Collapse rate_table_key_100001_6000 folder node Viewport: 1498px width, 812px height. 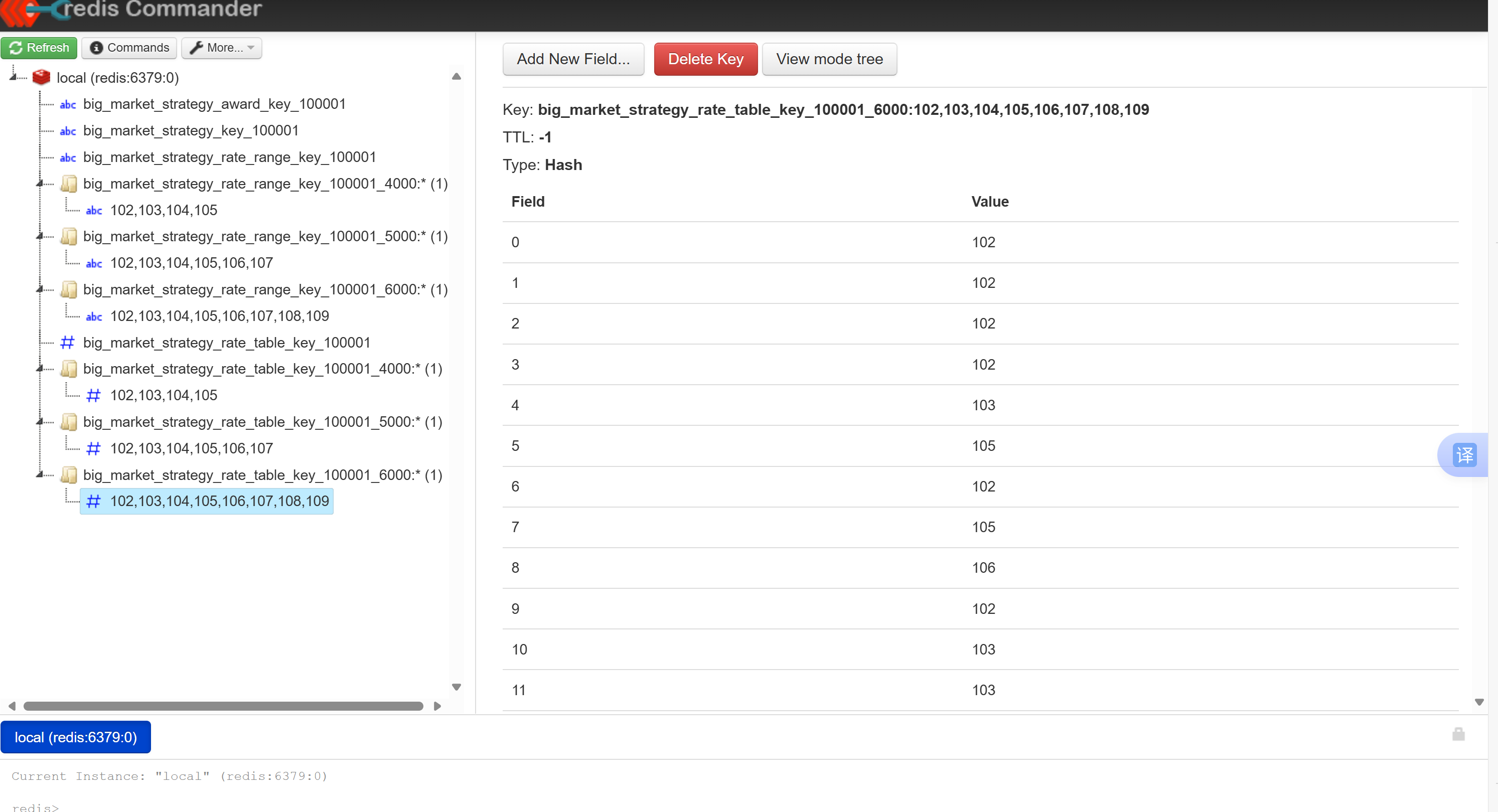[x=40, y=474]
